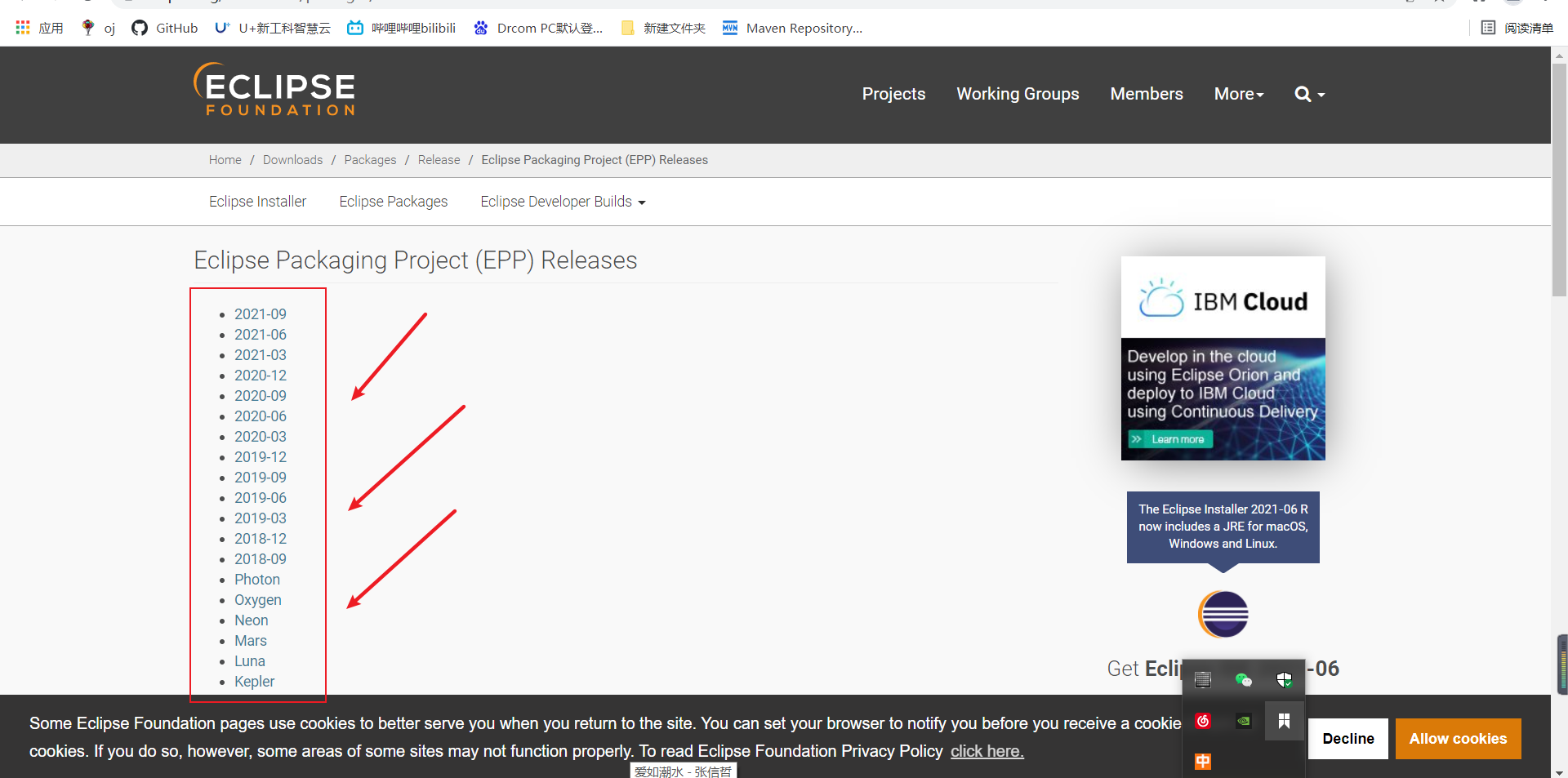Click the Eclipse Installer 2021-06 notice box
The height and width of the screenshot is (778, 1568).
pos(1223,527)
